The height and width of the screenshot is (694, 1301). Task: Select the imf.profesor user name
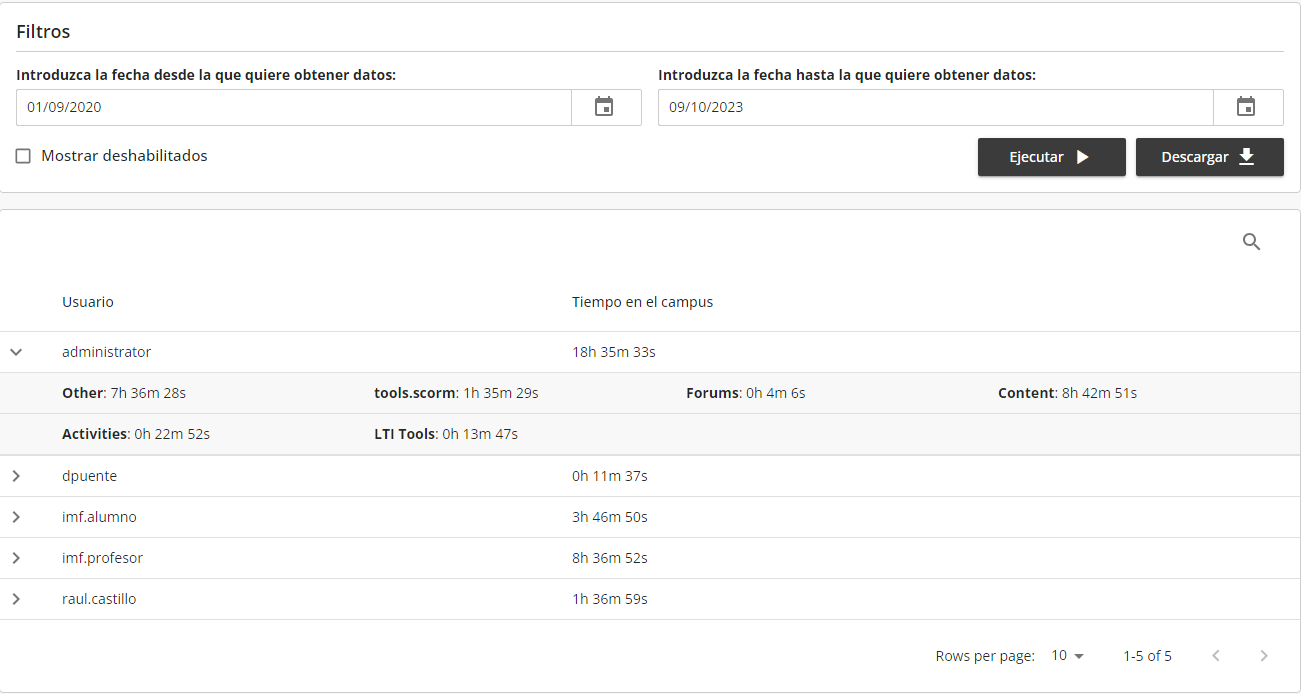tap(102, 558)
